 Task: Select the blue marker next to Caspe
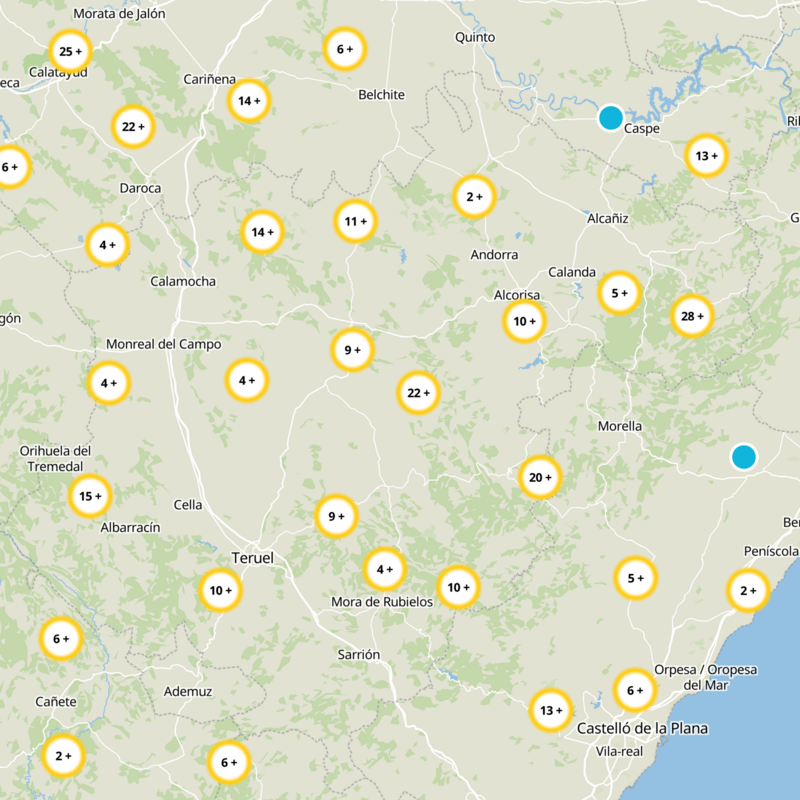pos(611,117)
